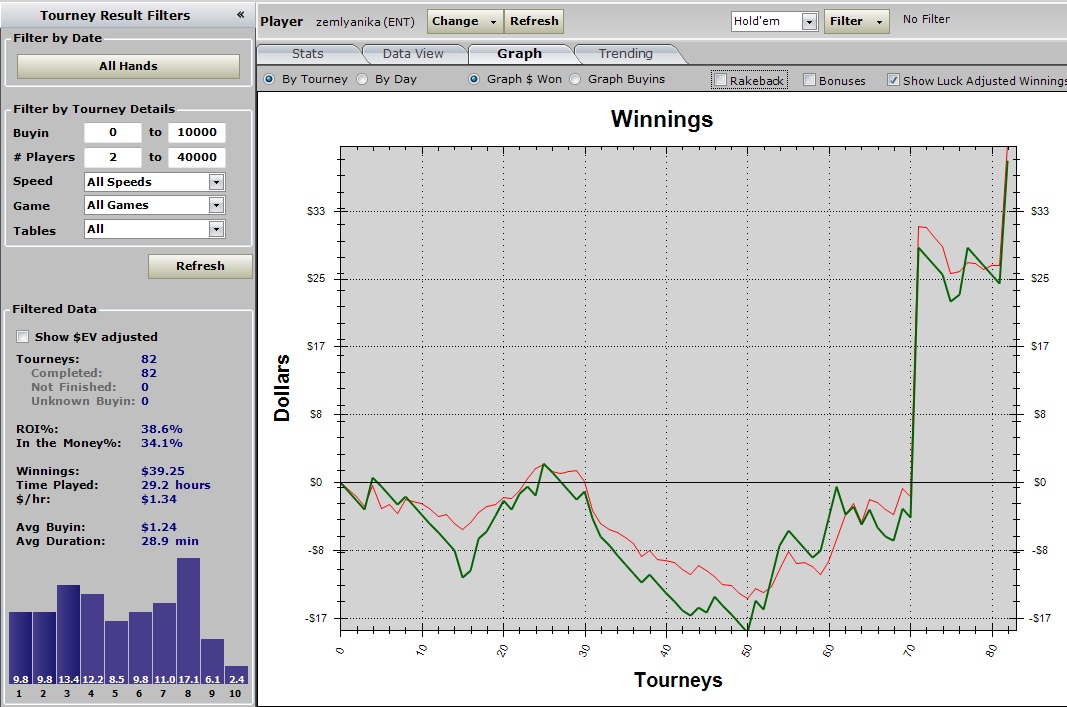Viewport: 1067px width, 707px height.
Task: Click the minimum Buyin input field
Action: pos(112,133)
